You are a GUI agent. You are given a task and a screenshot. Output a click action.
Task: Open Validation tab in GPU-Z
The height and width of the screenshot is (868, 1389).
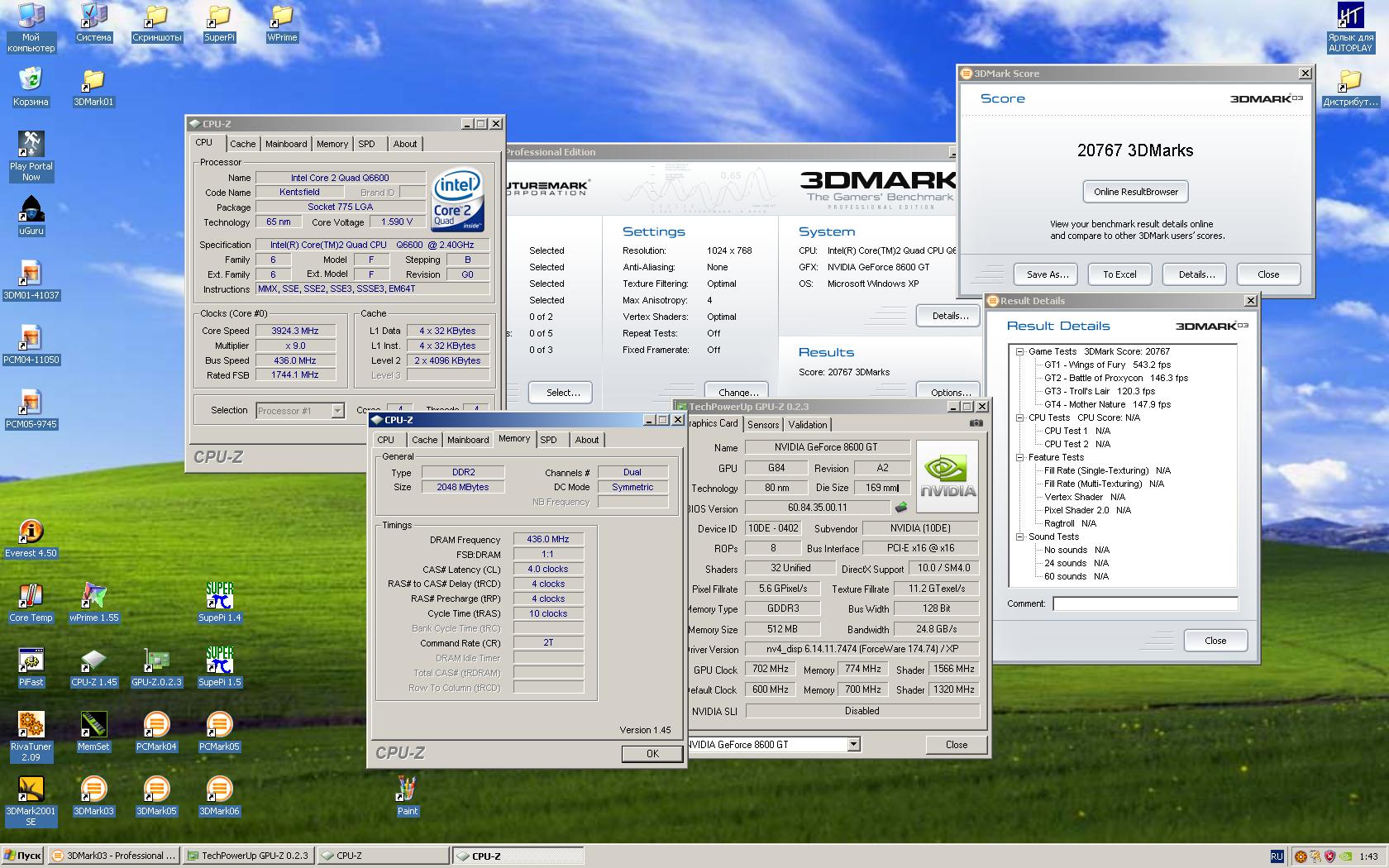pyautogui.click(x=808, y=425)
